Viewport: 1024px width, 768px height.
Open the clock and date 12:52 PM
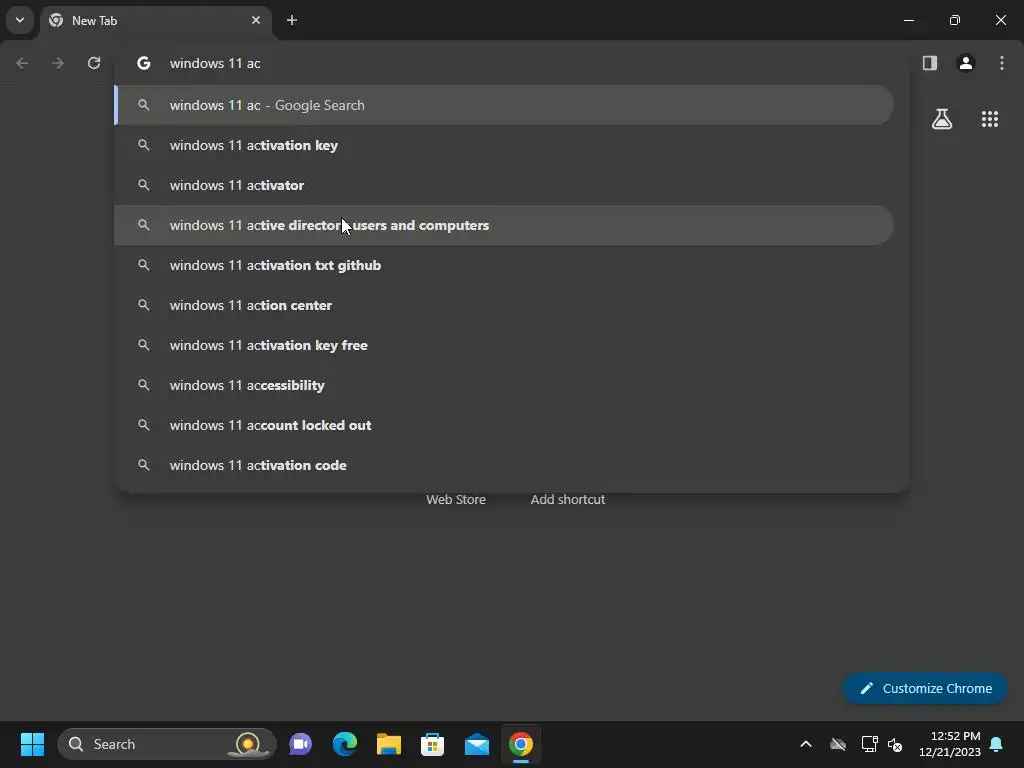pos(950,744)
